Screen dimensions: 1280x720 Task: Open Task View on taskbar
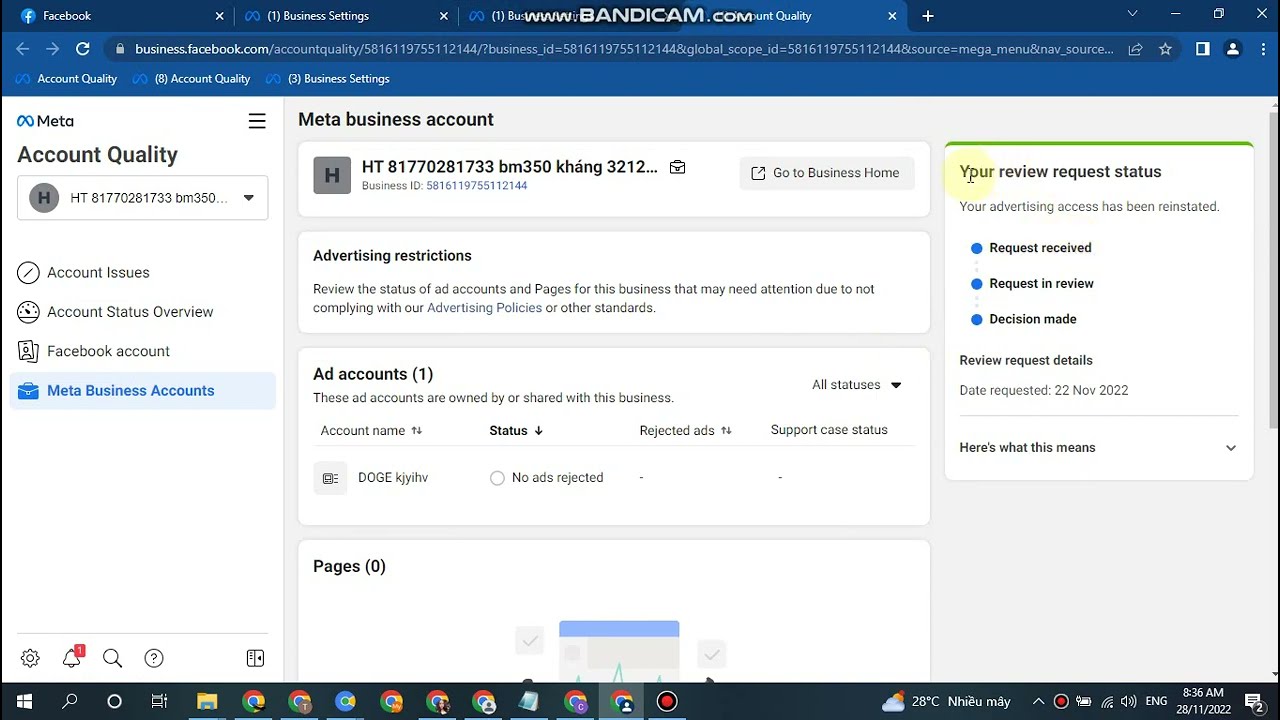159,702
